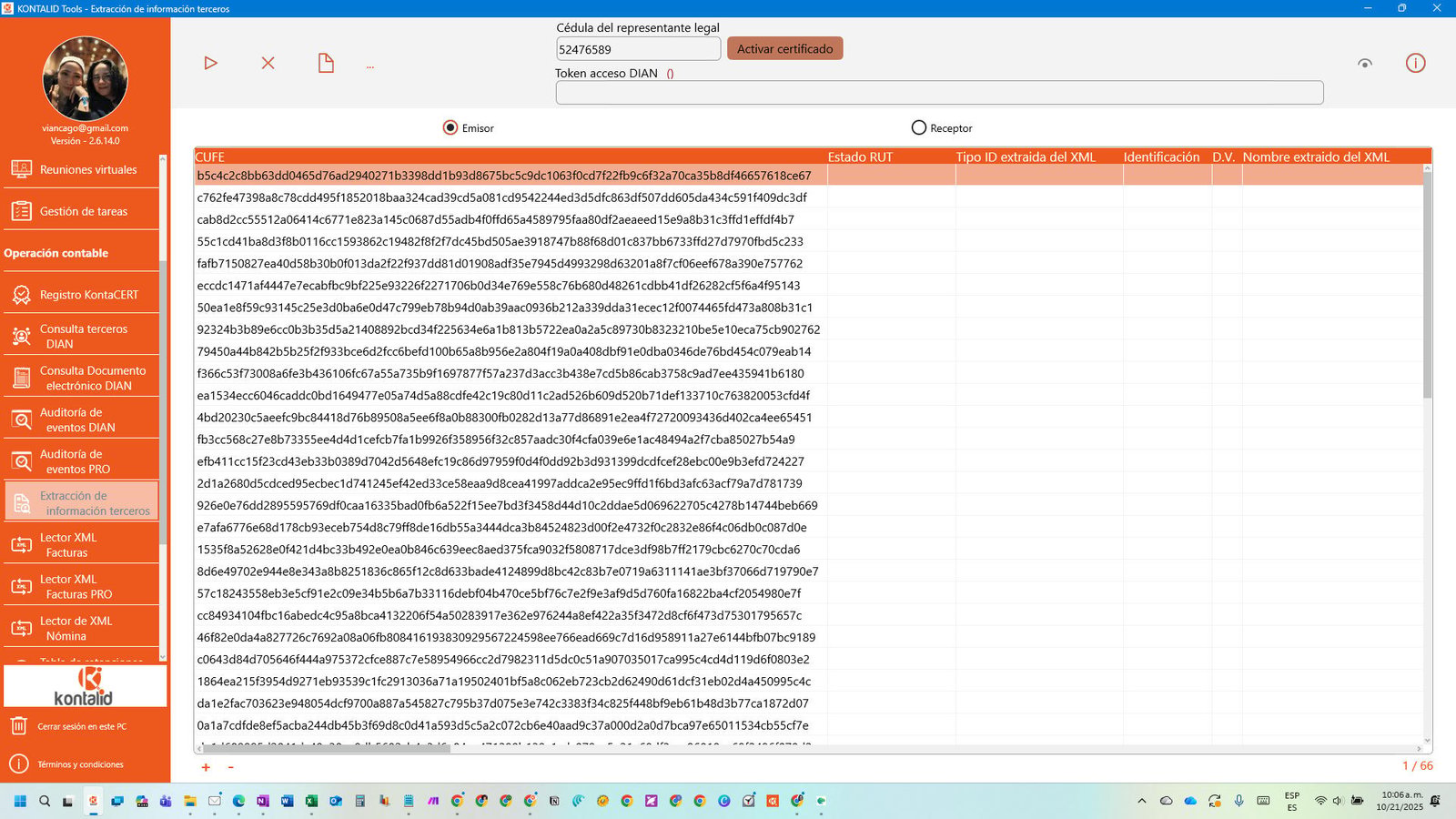Select row with CUFE starting 92324b3b89e6
The image size is (1456, 819).
[x=809, y=329]
